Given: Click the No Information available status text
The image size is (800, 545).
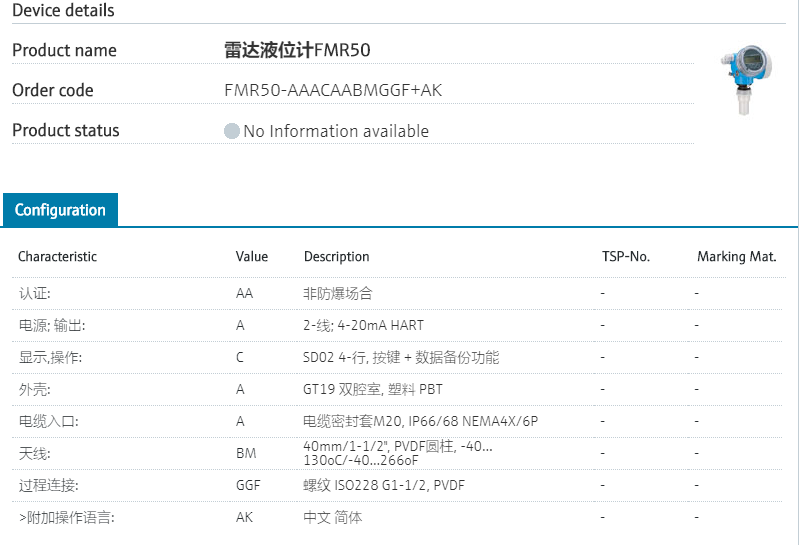Looking at the screenshot, I should [x=335, y=131].
